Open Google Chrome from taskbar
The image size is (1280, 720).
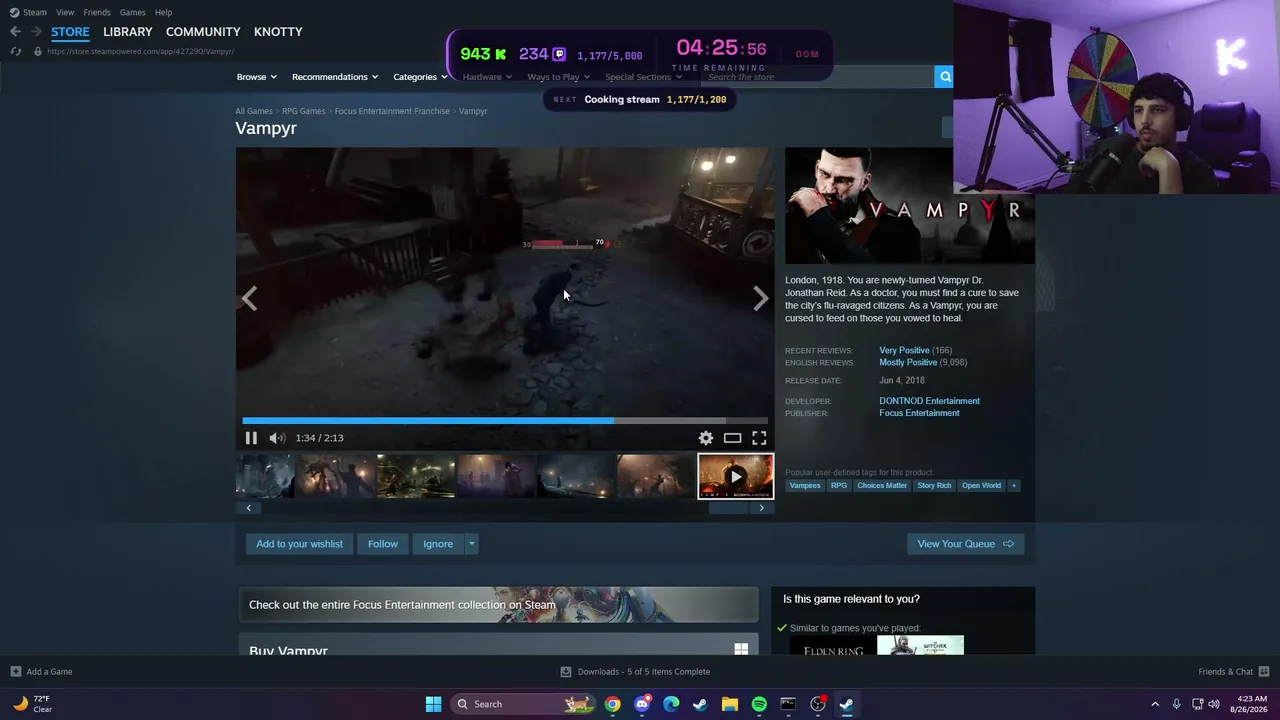click(613, 704)
